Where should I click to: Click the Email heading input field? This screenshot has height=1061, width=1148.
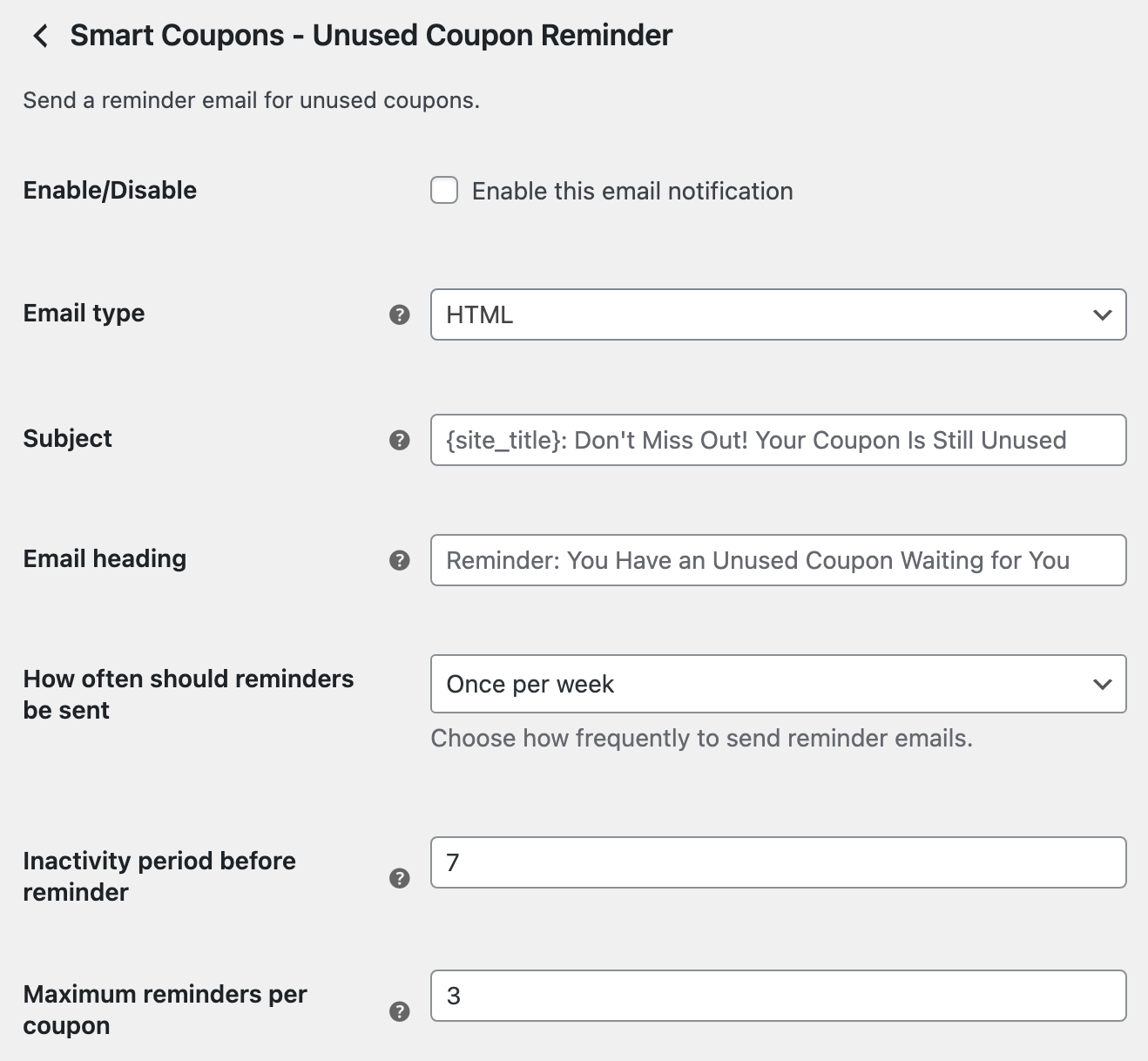tap(778, 560)
